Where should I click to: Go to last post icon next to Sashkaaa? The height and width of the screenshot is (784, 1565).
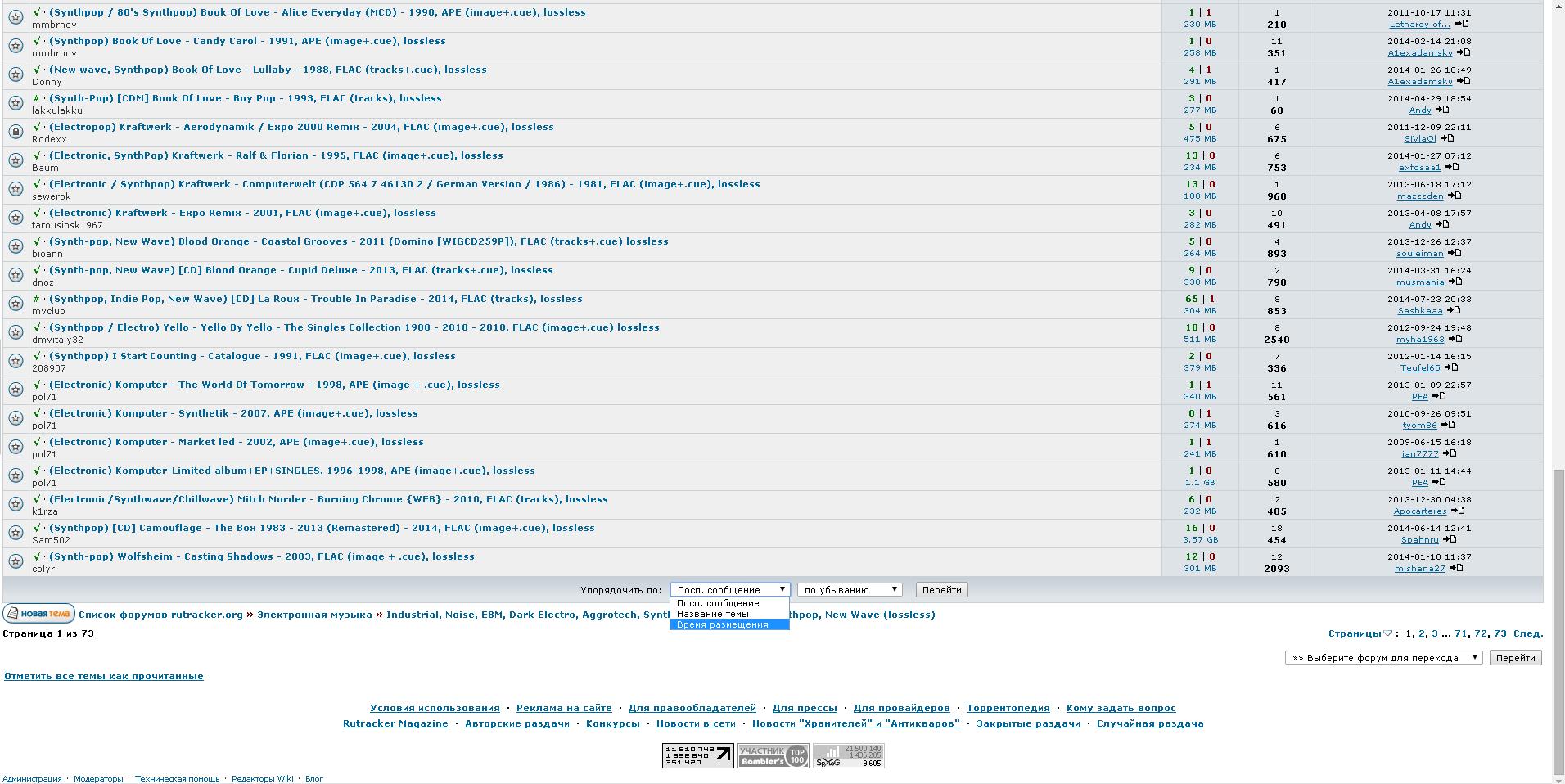click(x=1453, y=310)
